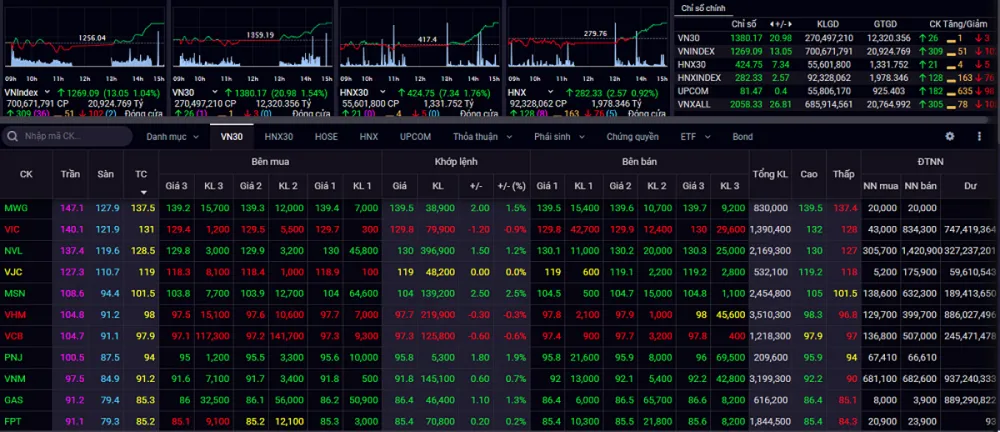Click the VNINDEX row in index table
This screenshot has width=1000, height=432.
pyautogui.click(x=698, y=50)
